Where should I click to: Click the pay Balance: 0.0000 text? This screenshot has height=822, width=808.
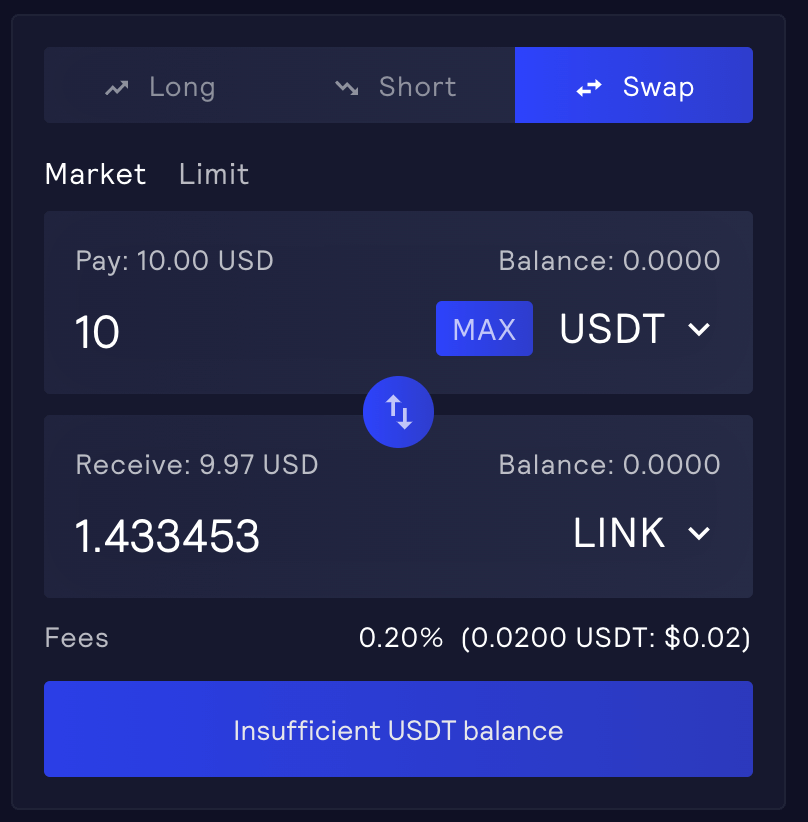coord(609,261)
